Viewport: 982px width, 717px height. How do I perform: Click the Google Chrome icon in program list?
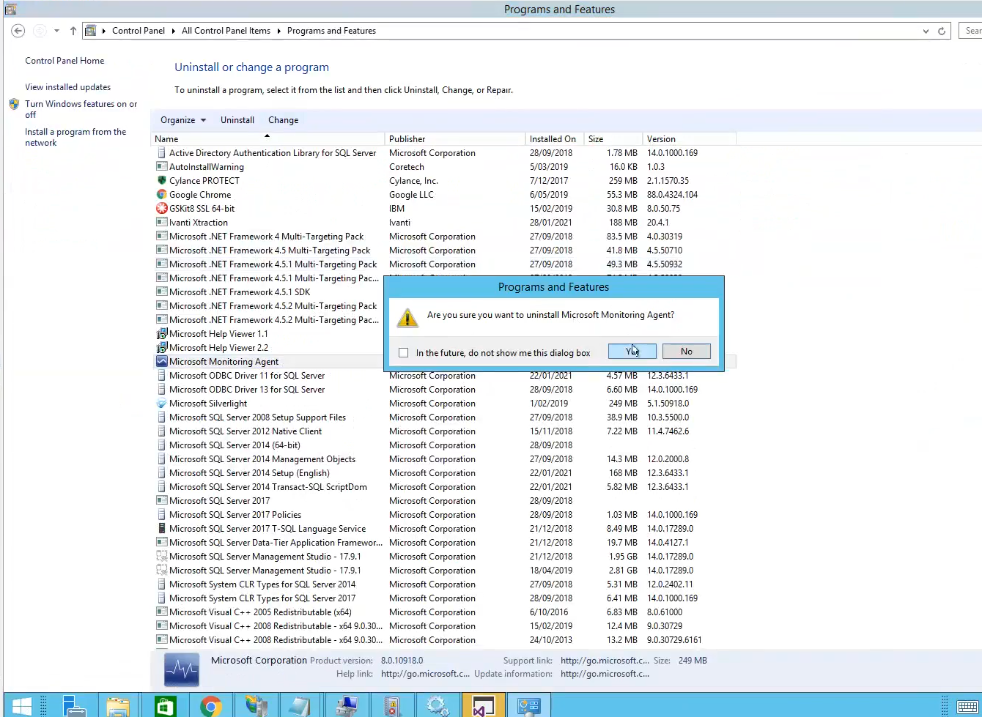click(x=161, y=195)
